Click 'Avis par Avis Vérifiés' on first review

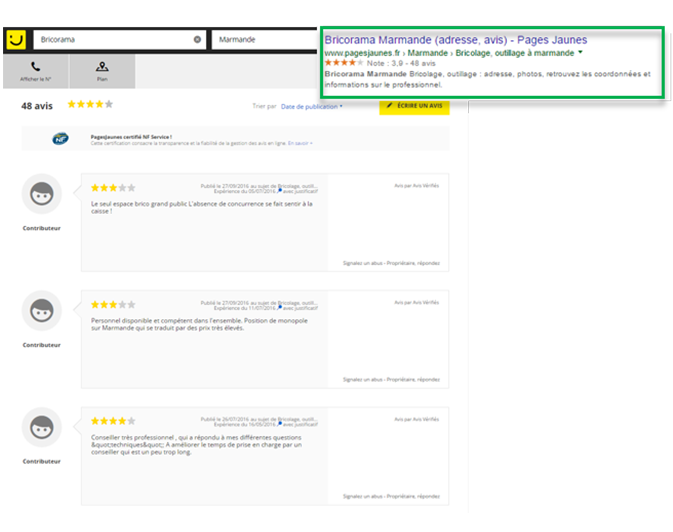(417, 186)
